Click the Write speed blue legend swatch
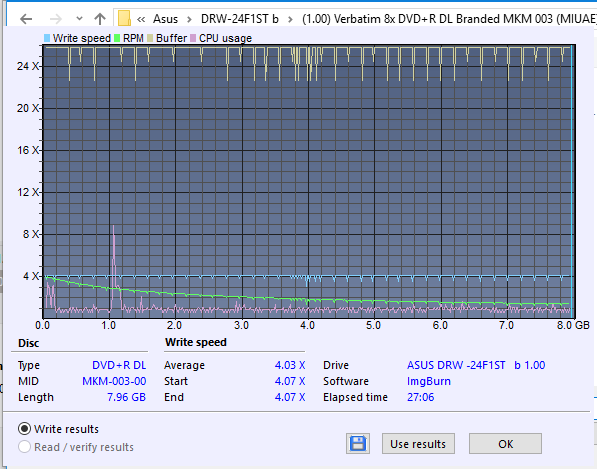Viewport: 597px width, 469px height. (x=47, y=38)
